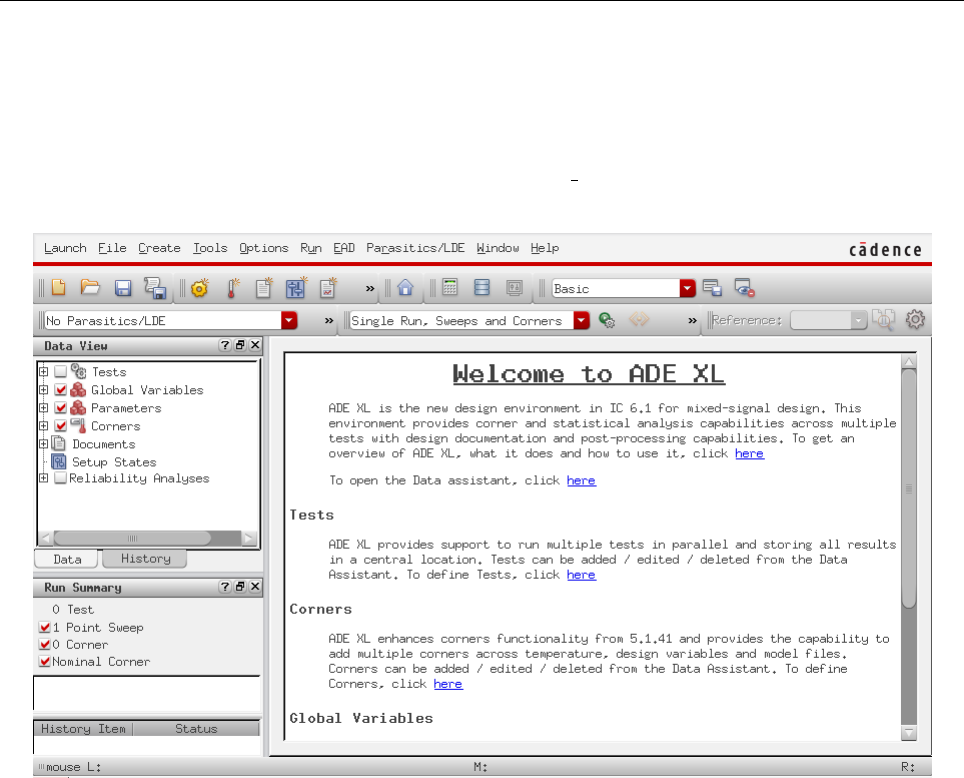The width and height of the screenshot is (964, 778).
Task: Click the green Run Simulation icon
Action: 607,320
